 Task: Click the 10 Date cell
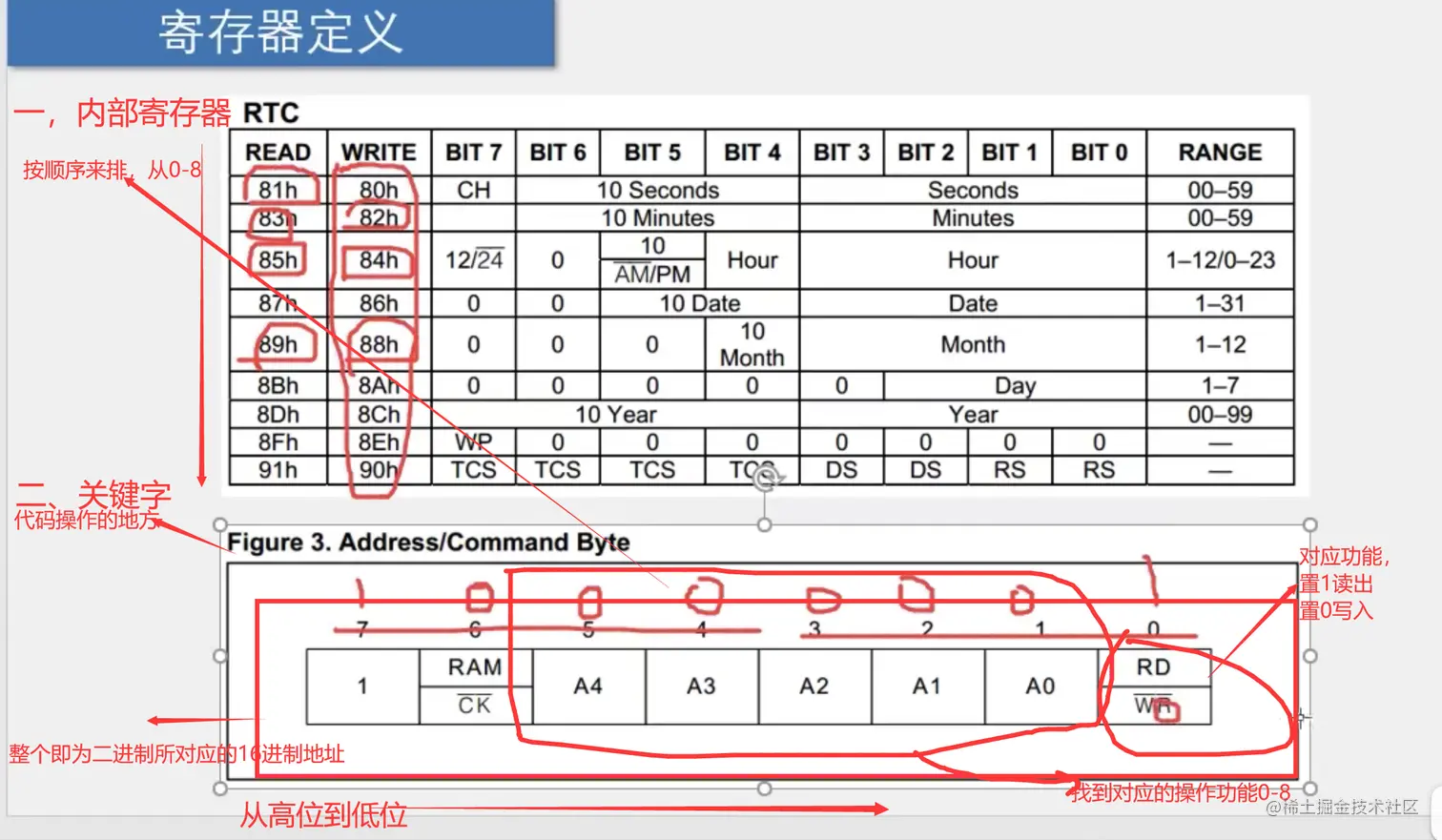pos(699,303)
